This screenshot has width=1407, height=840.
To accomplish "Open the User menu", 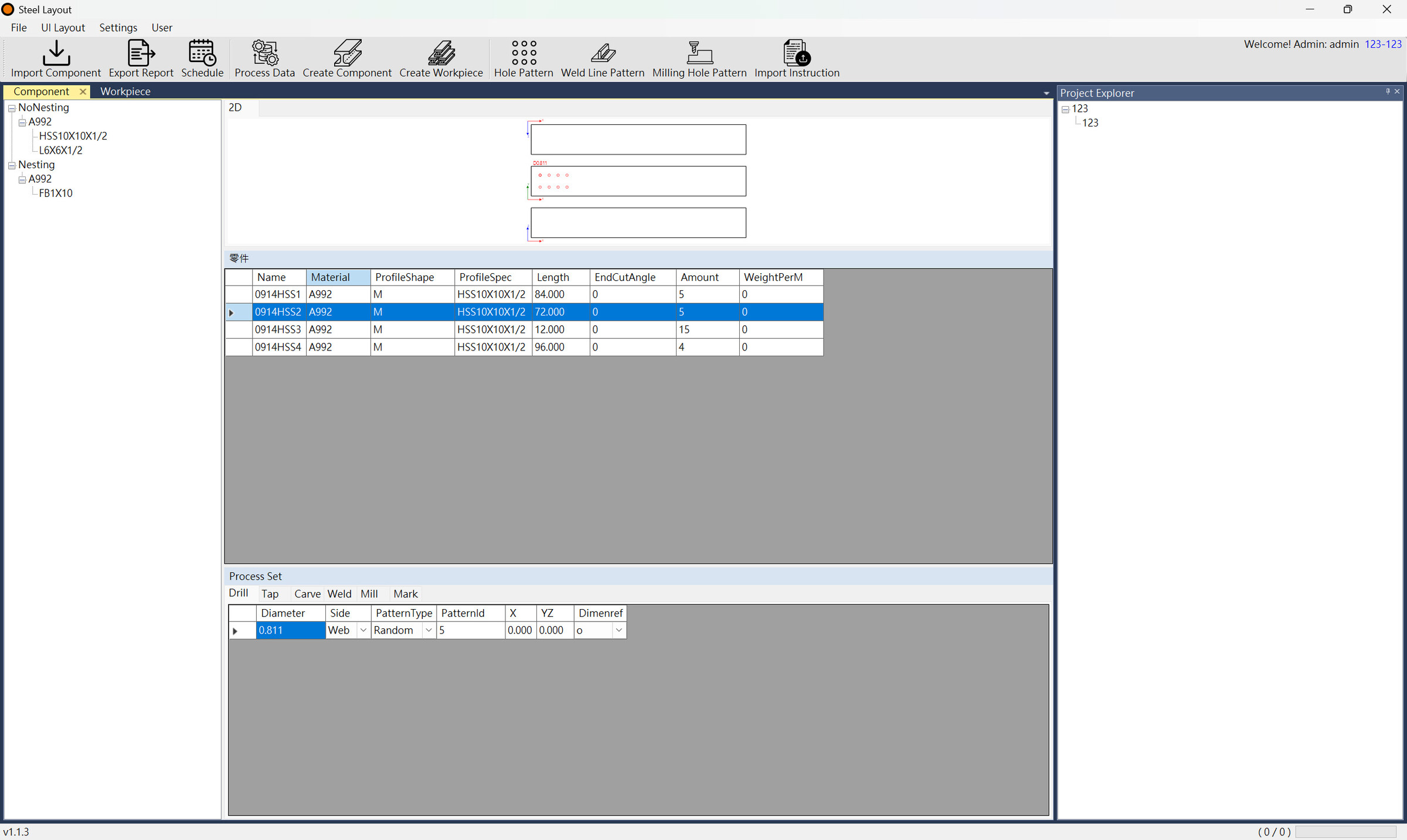I will click(x=162, y=28).
